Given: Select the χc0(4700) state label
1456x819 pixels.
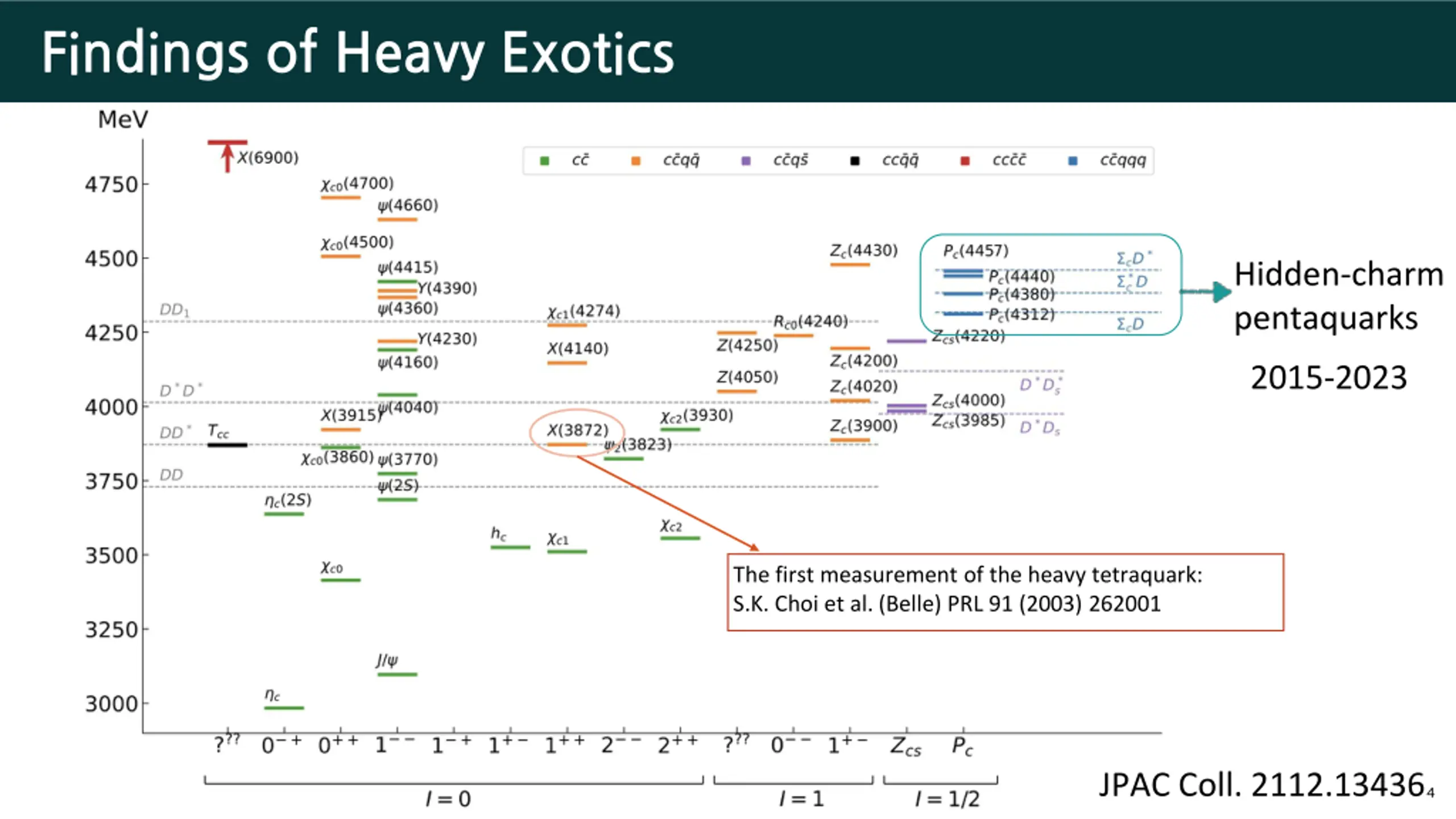Looking at the screenshot, I should (x=357, y=184).
